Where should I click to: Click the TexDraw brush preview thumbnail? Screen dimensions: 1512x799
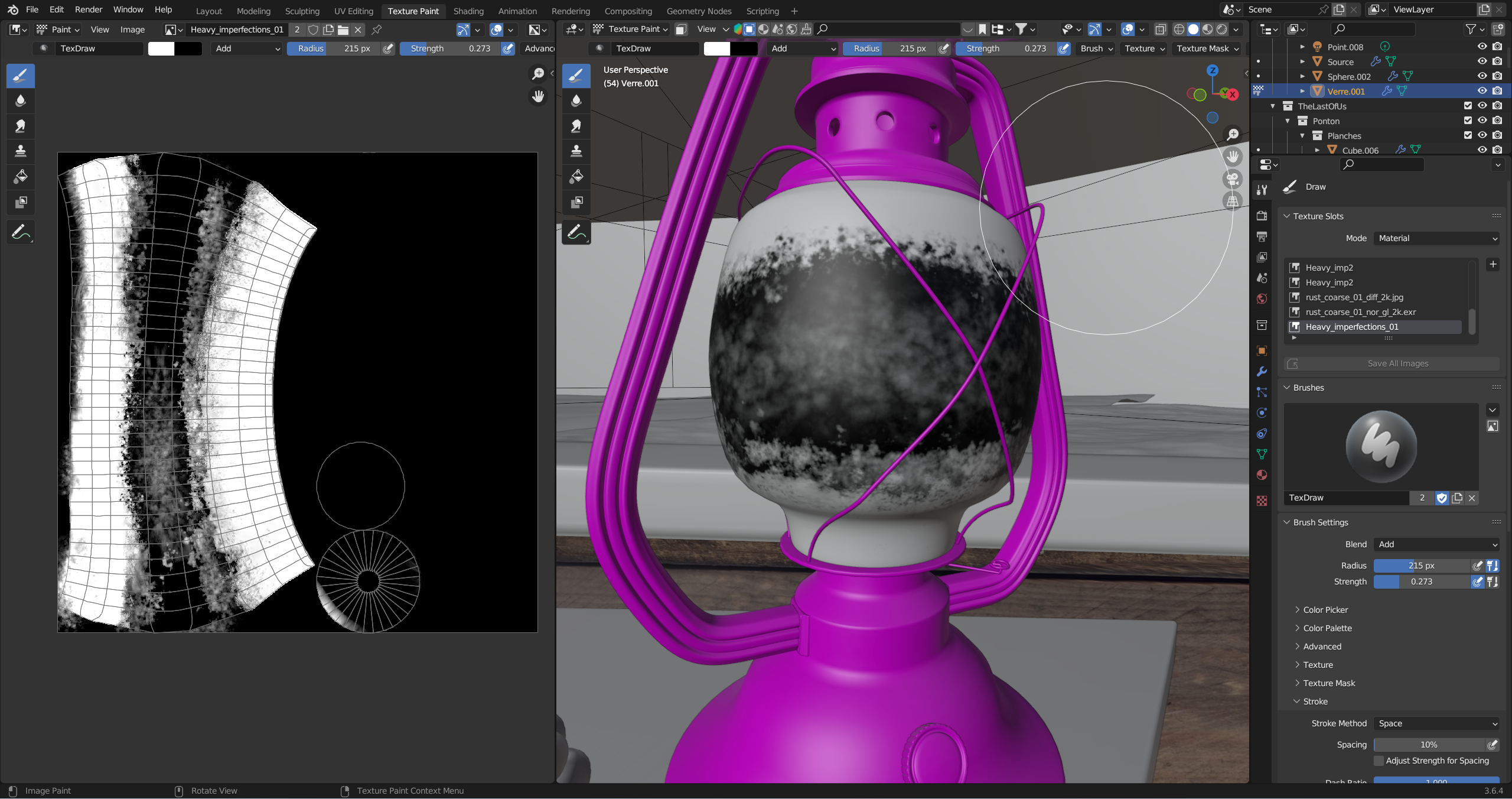tap(1381, 447)
